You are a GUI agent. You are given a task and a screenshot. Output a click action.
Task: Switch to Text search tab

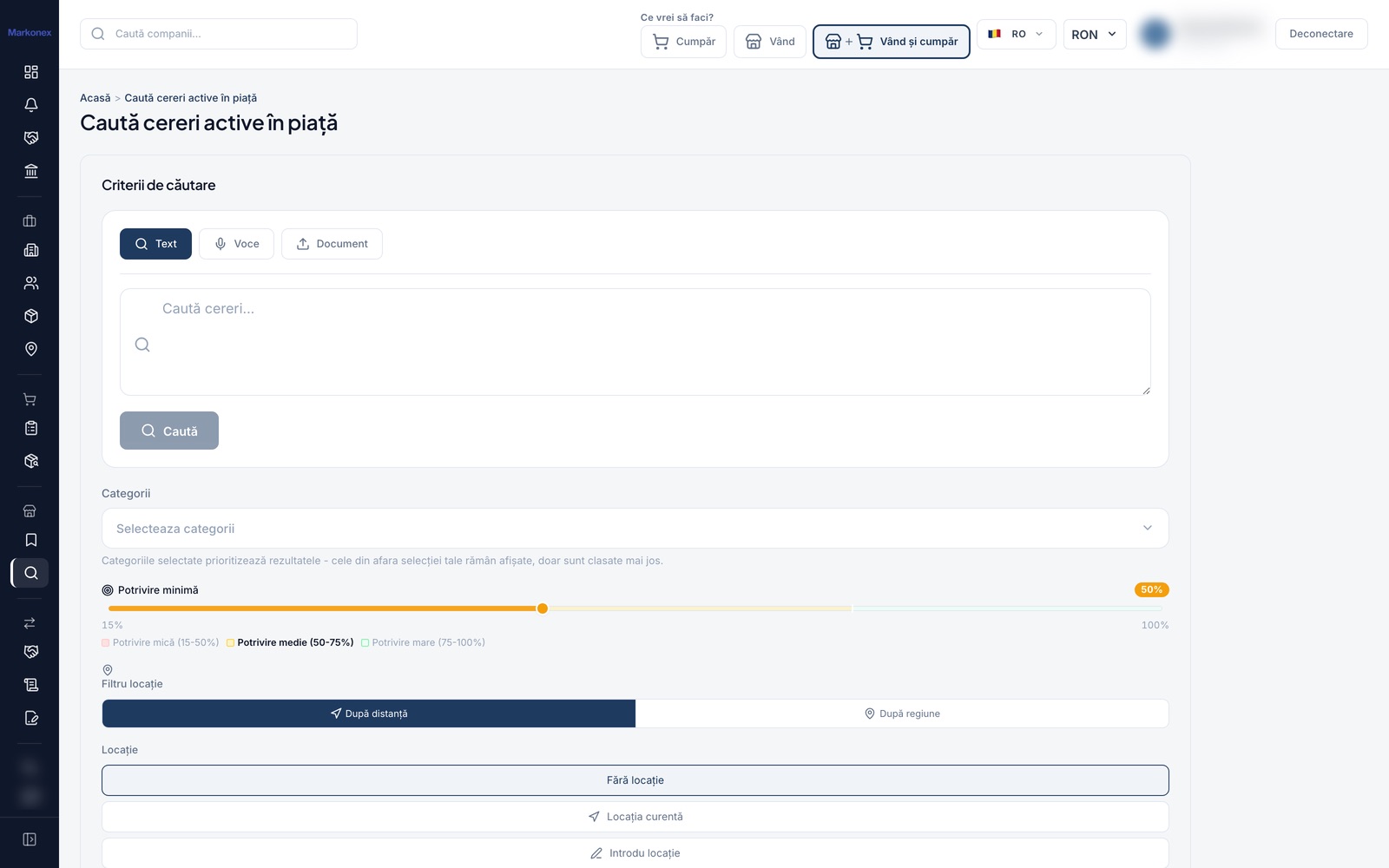tap(155, 244)
